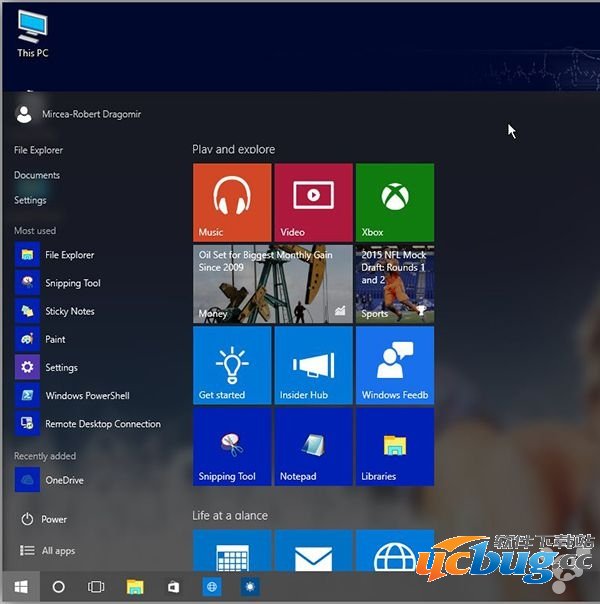600x604 pixels.
Task: Open the globe browser on taskbar
Action: point(212,587)
